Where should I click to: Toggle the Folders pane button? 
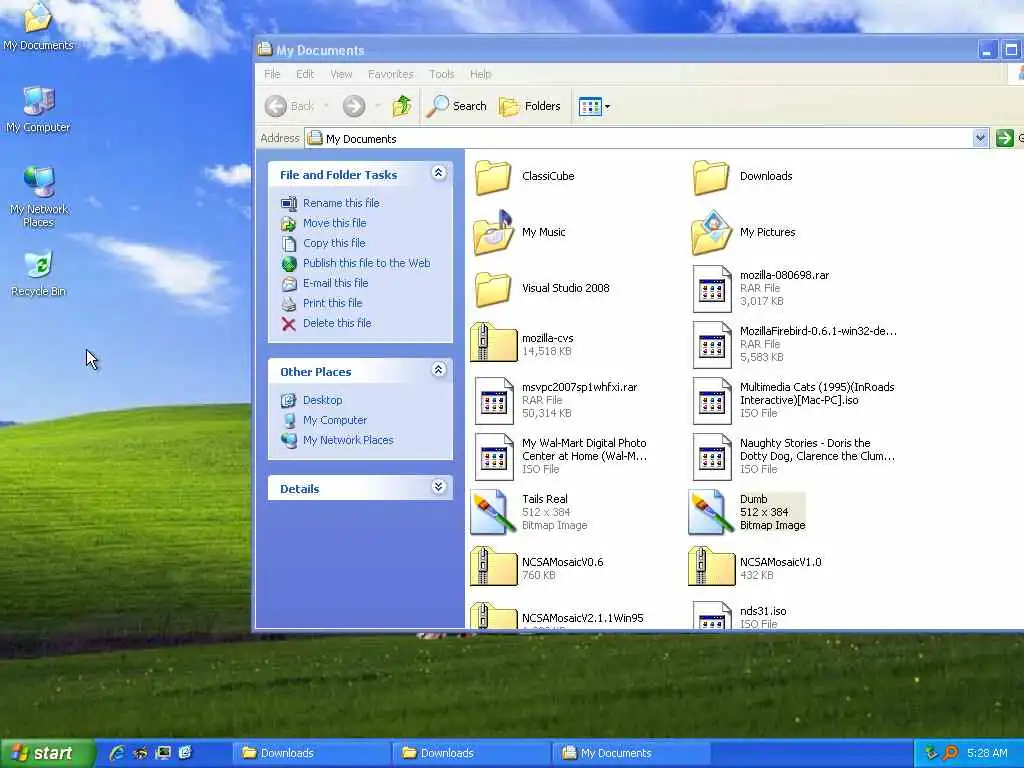click(530, 106)
